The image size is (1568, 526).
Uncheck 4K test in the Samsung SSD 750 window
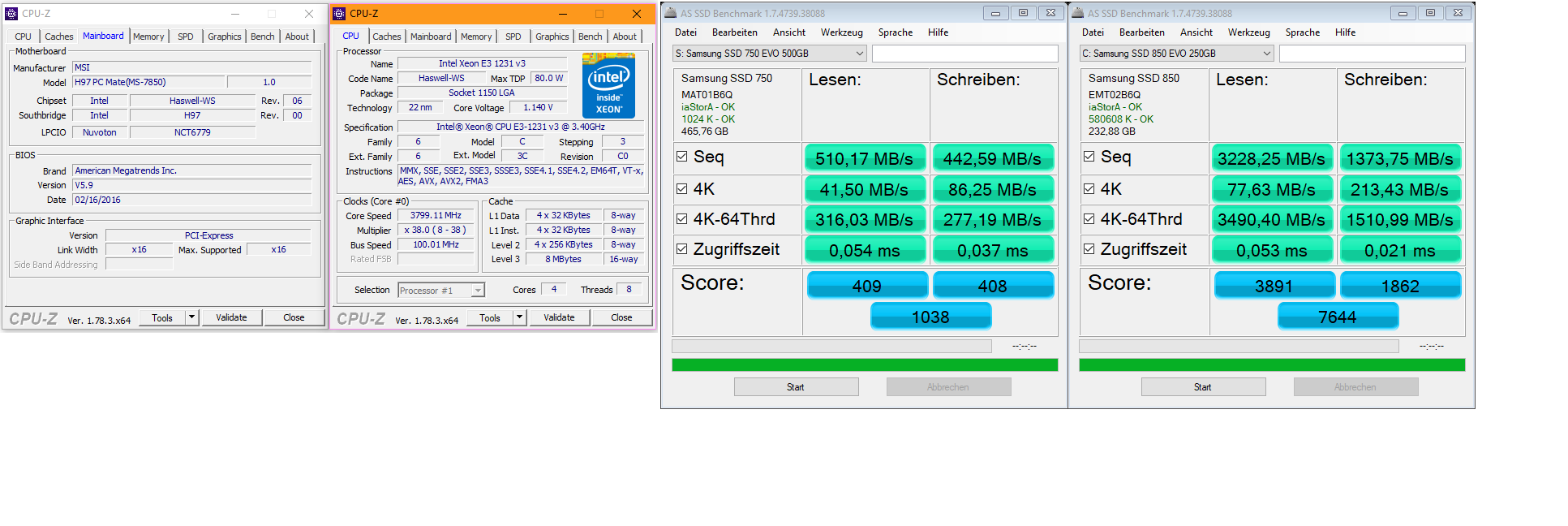tap(681, 189)
